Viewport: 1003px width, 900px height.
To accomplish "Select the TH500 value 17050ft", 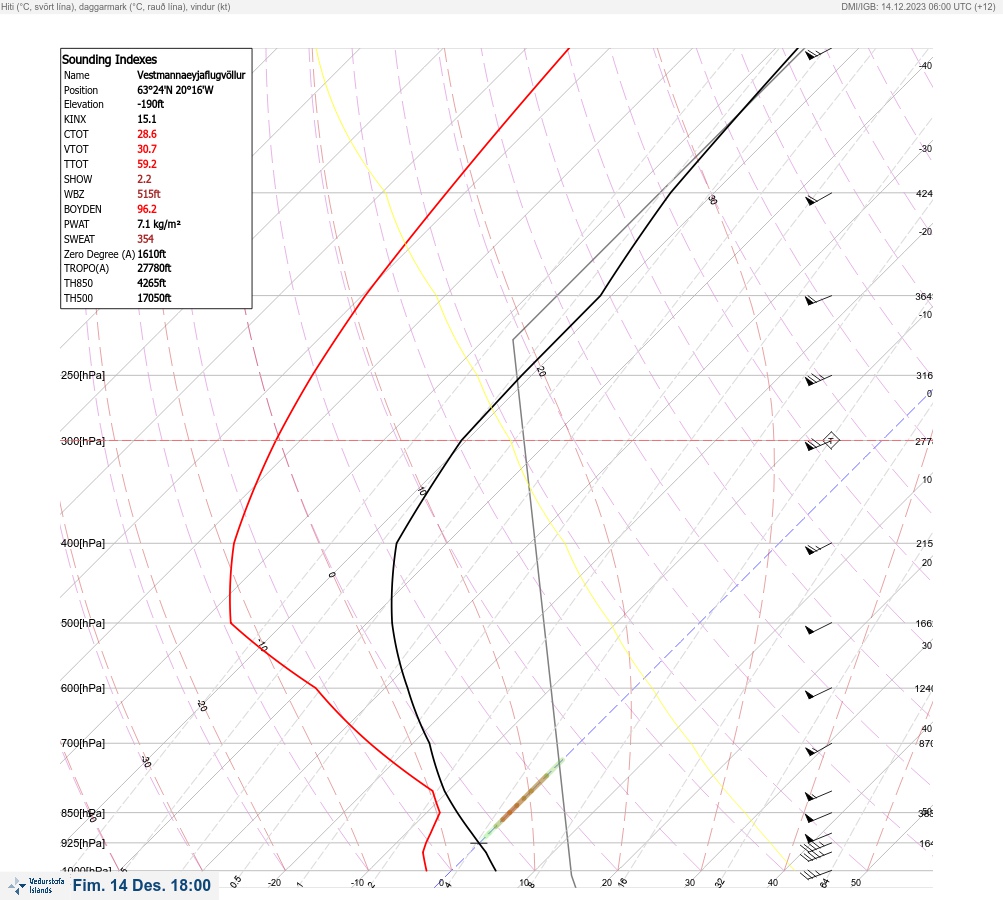I will pyautogui.click(x=154, y=298).
